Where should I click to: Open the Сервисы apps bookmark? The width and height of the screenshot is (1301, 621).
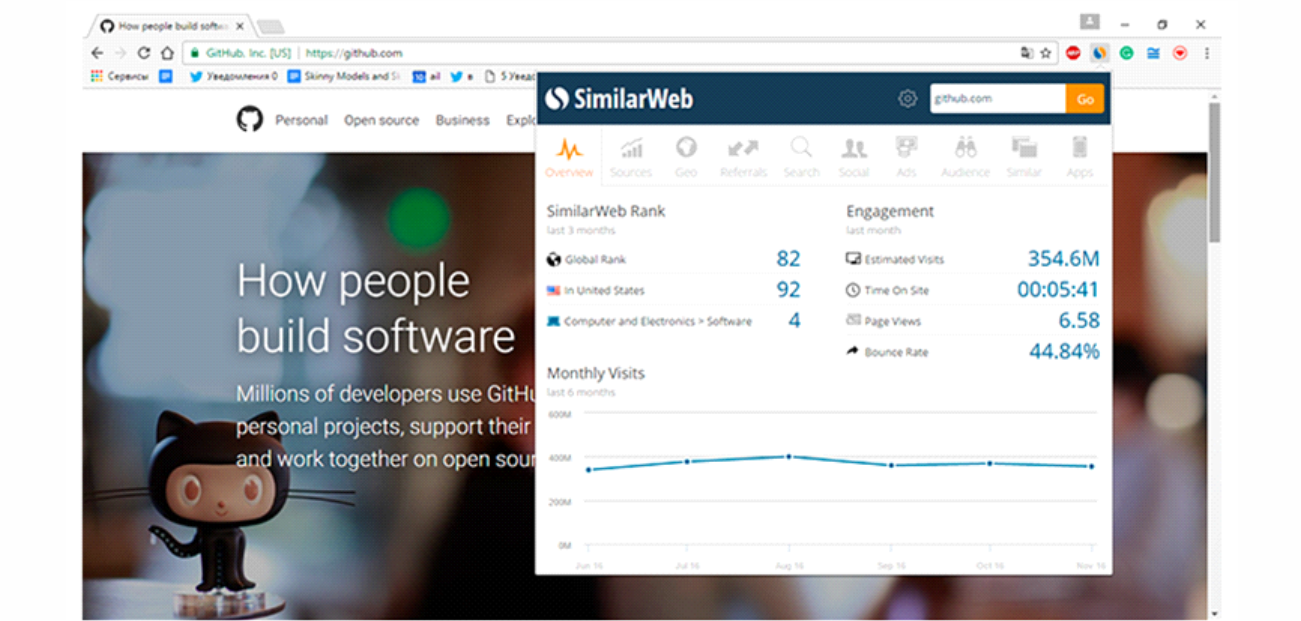[x=121, y=76]
